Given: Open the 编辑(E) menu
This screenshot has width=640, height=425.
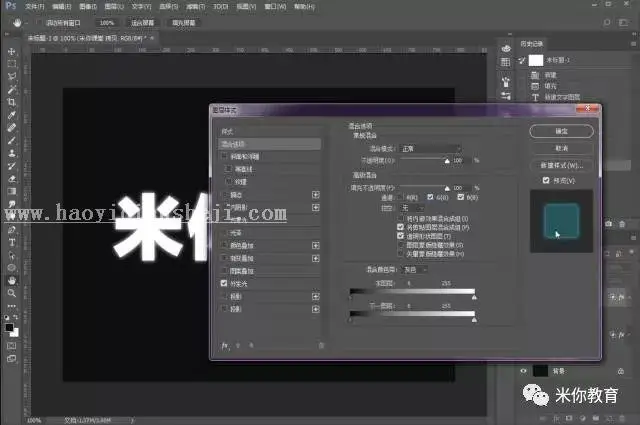Looking at the screenshot, I should [x=62, y=7].
